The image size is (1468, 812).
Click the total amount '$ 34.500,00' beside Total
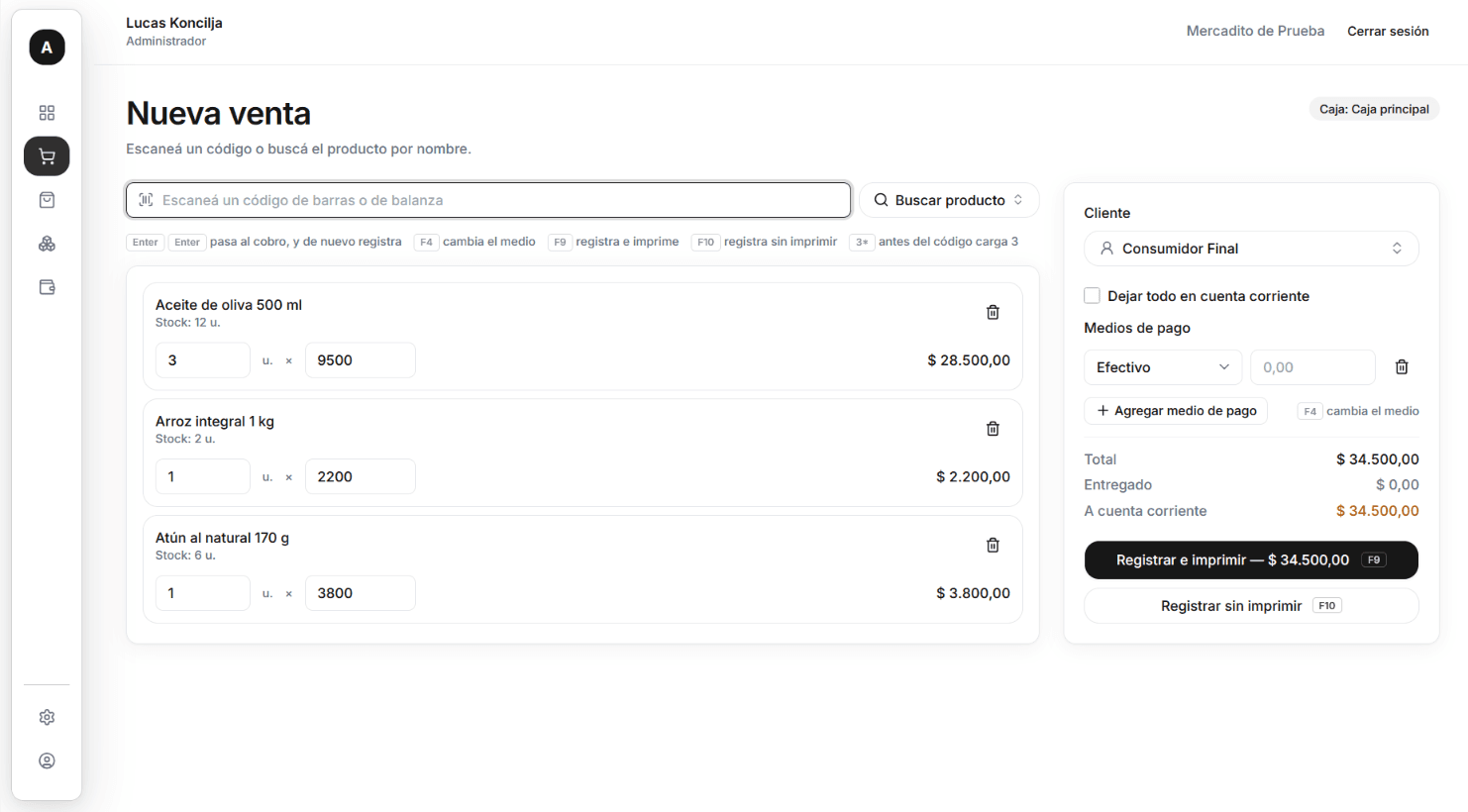(1377, 459)
